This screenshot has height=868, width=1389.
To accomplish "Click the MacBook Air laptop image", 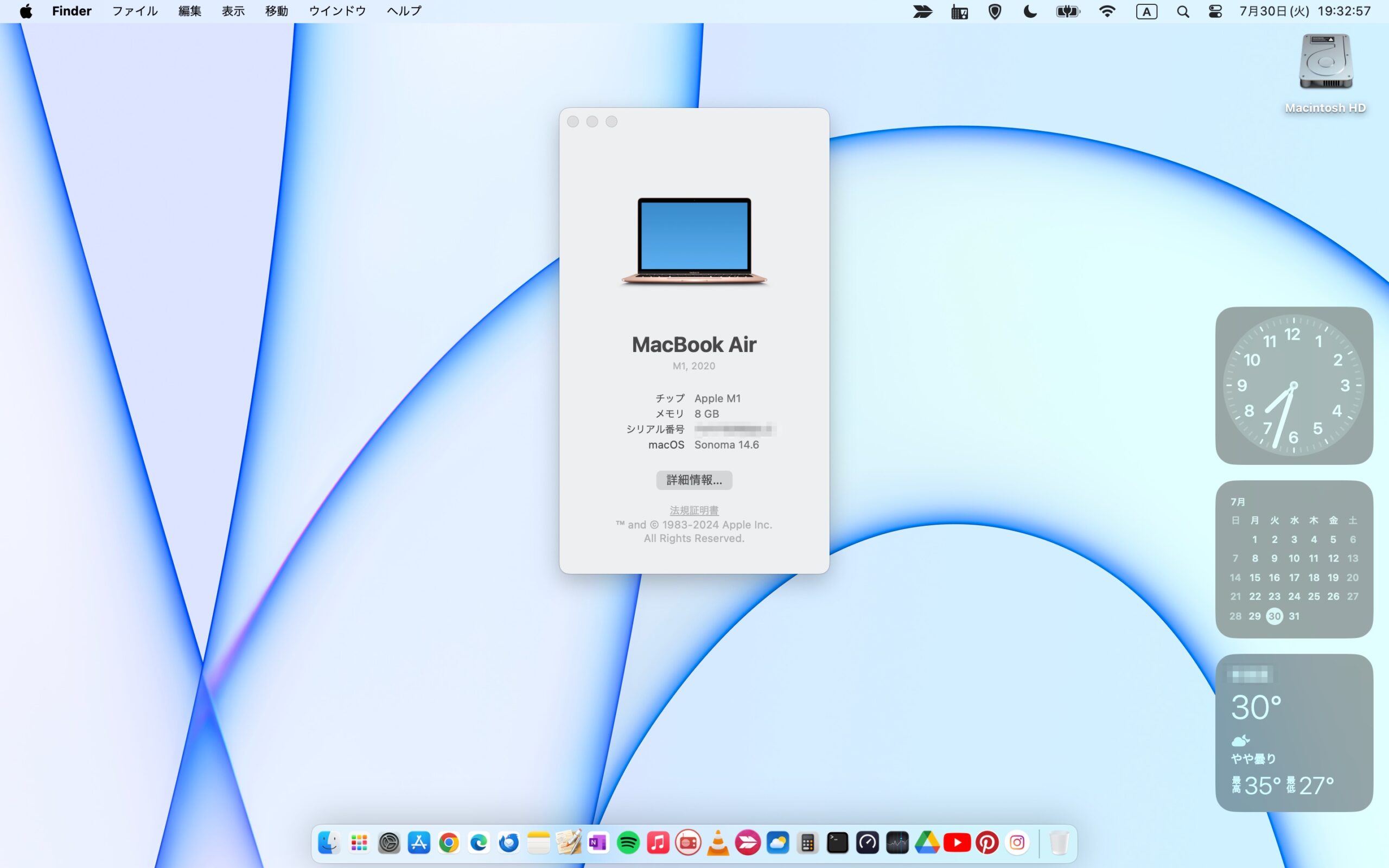I will pos(694,241).
